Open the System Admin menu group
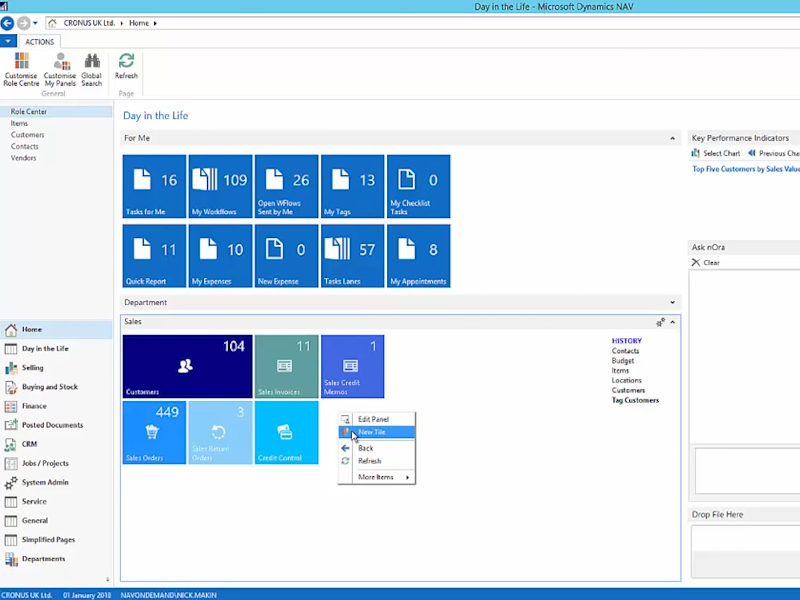 click(56, 483)
